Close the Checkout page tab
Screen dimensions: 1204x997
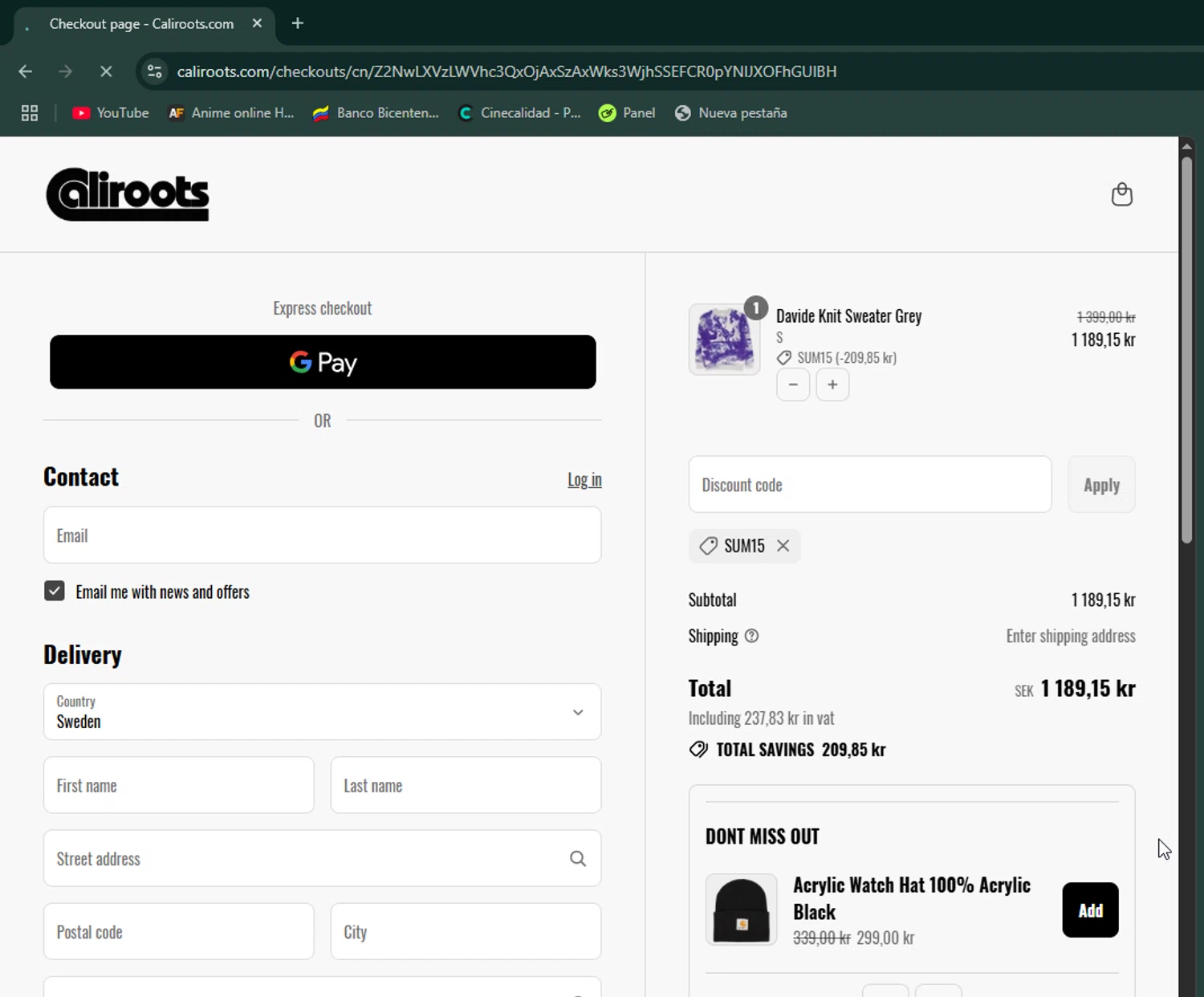point(257,23)
